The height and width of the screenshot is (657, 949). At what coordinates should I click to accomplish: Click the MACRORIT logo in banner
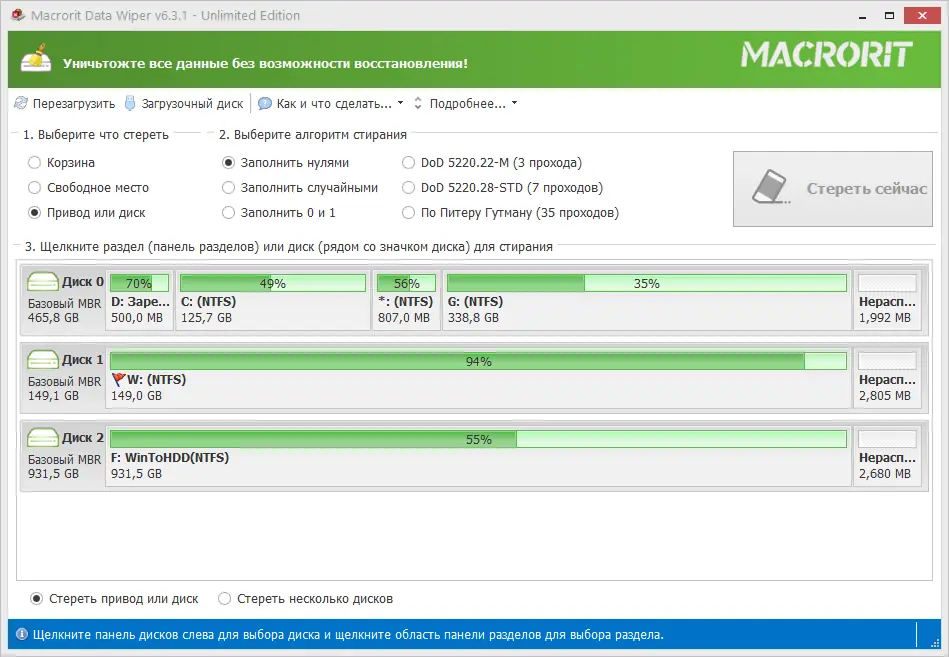tap(827, 55)
